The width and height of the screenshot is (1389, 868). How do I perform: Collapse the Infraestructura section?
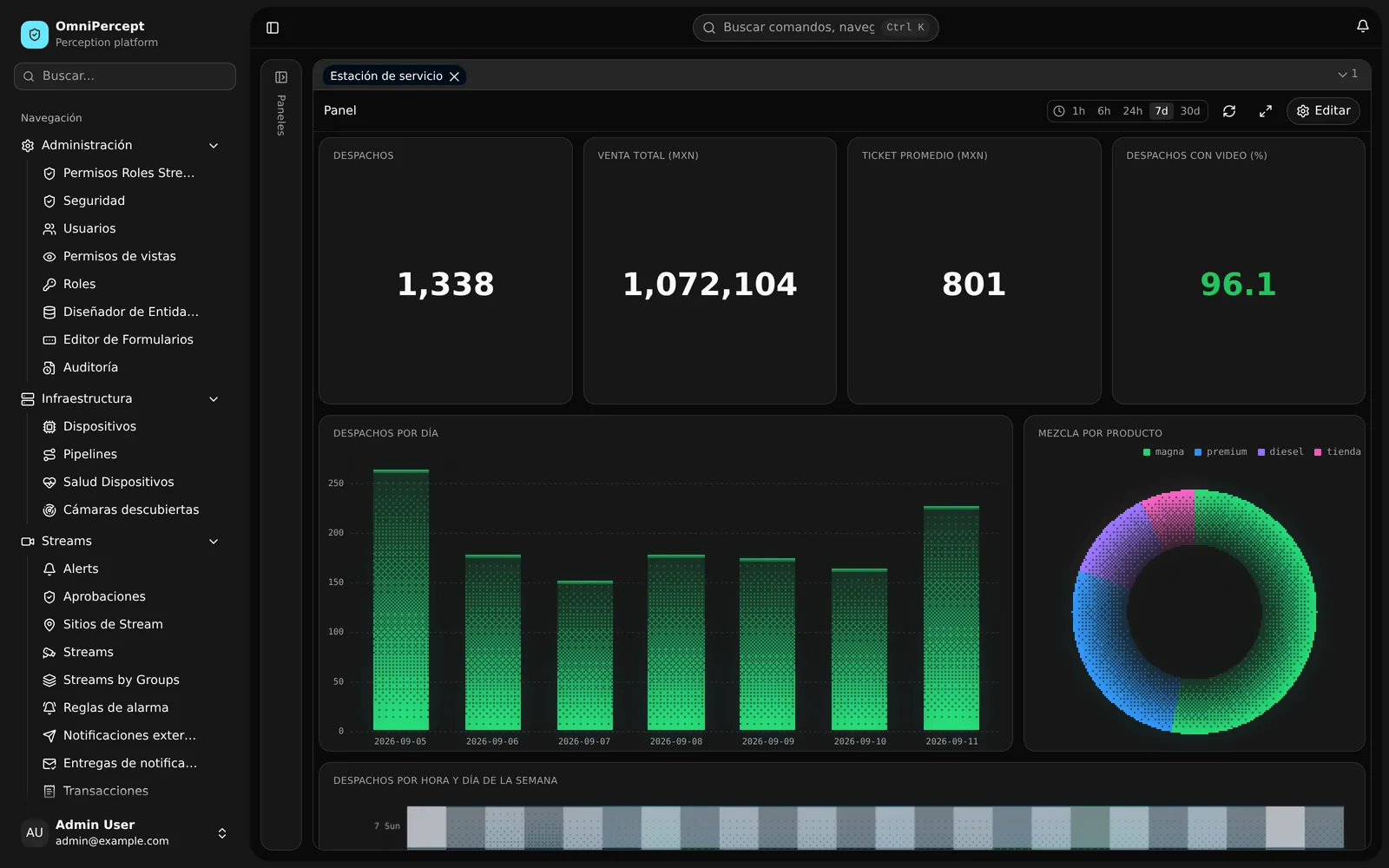[x=214, y=399]
